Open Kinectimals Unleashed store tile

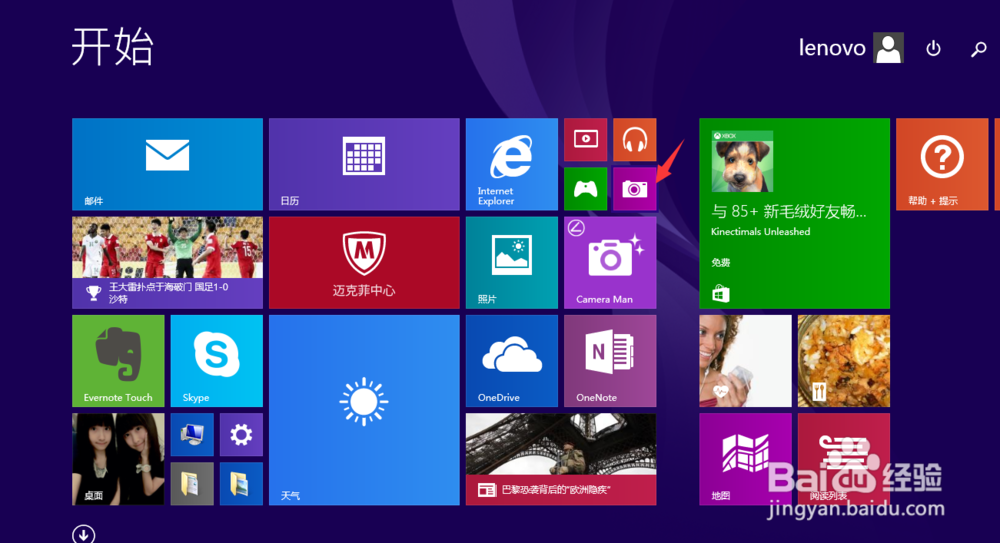(794, 213)
